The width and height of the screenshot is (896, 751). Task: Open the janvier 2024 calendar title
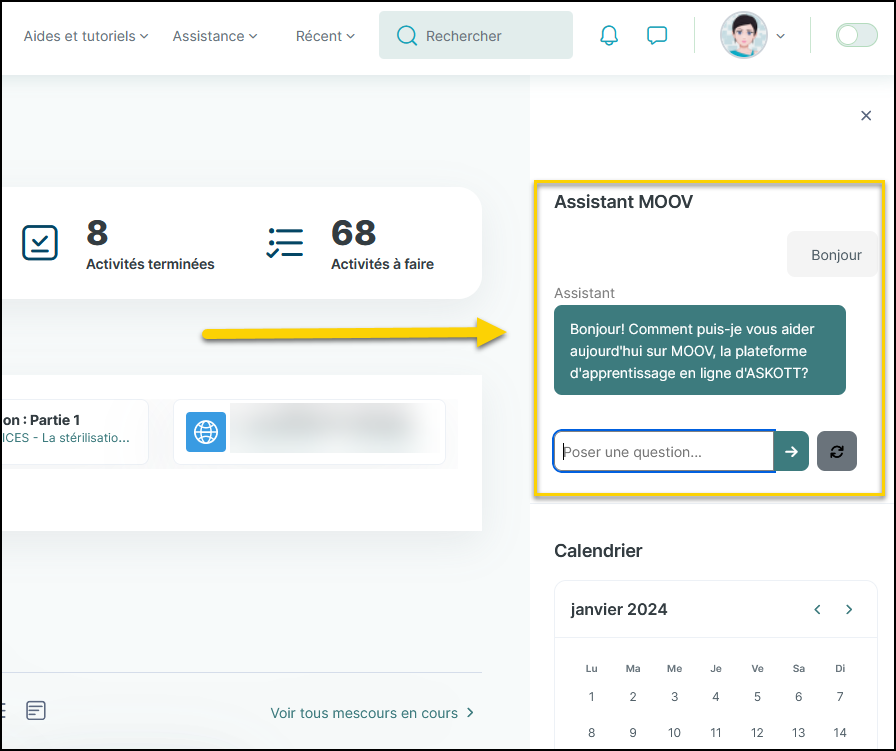(619, 609)
